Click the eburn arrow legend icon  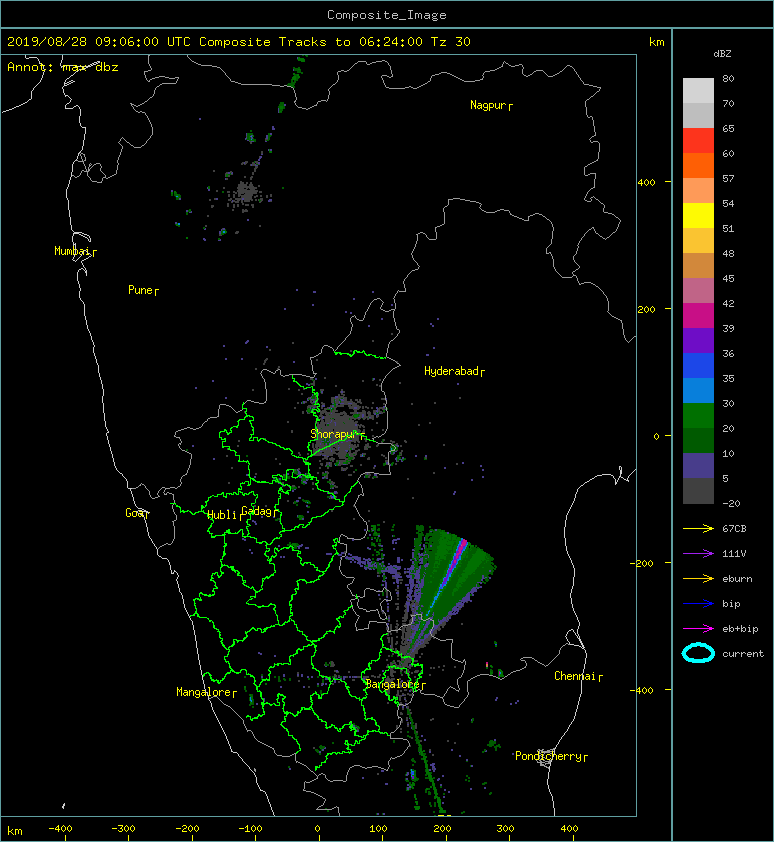coord(698,578)
